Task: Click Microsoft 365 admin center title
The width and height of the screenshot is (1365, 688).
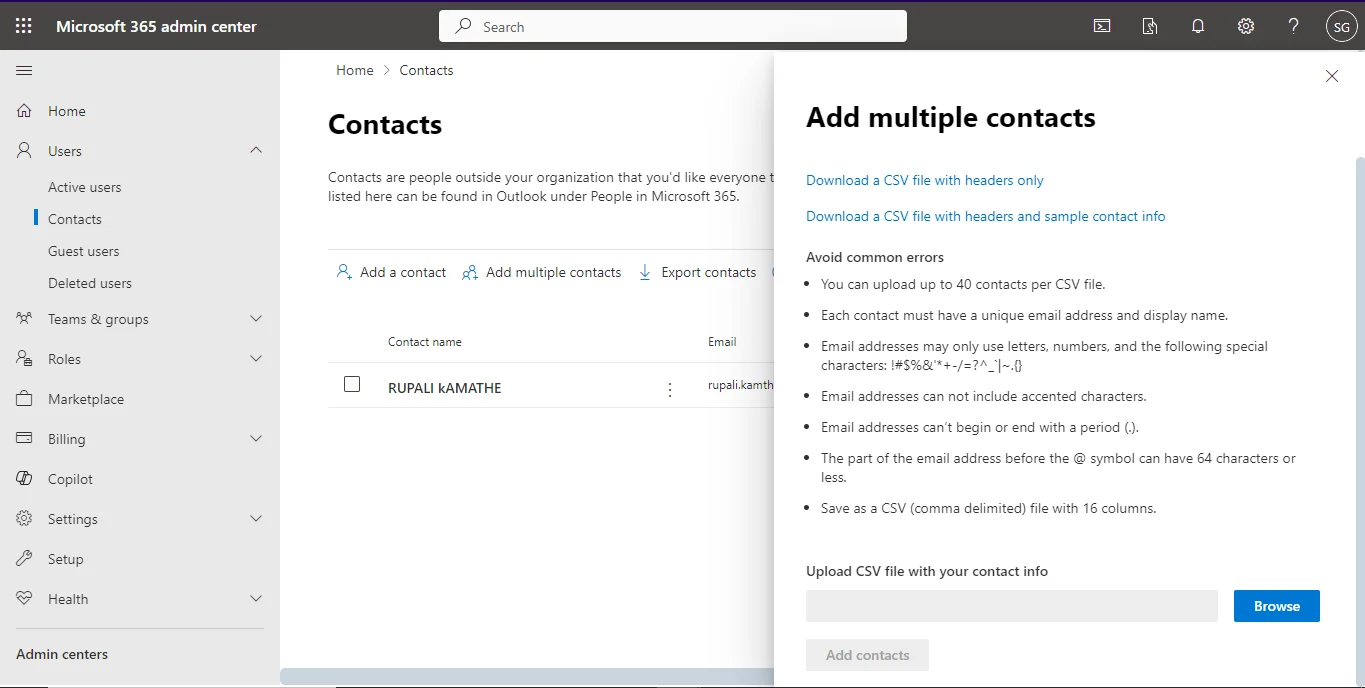Action: (x=156, y=27)
